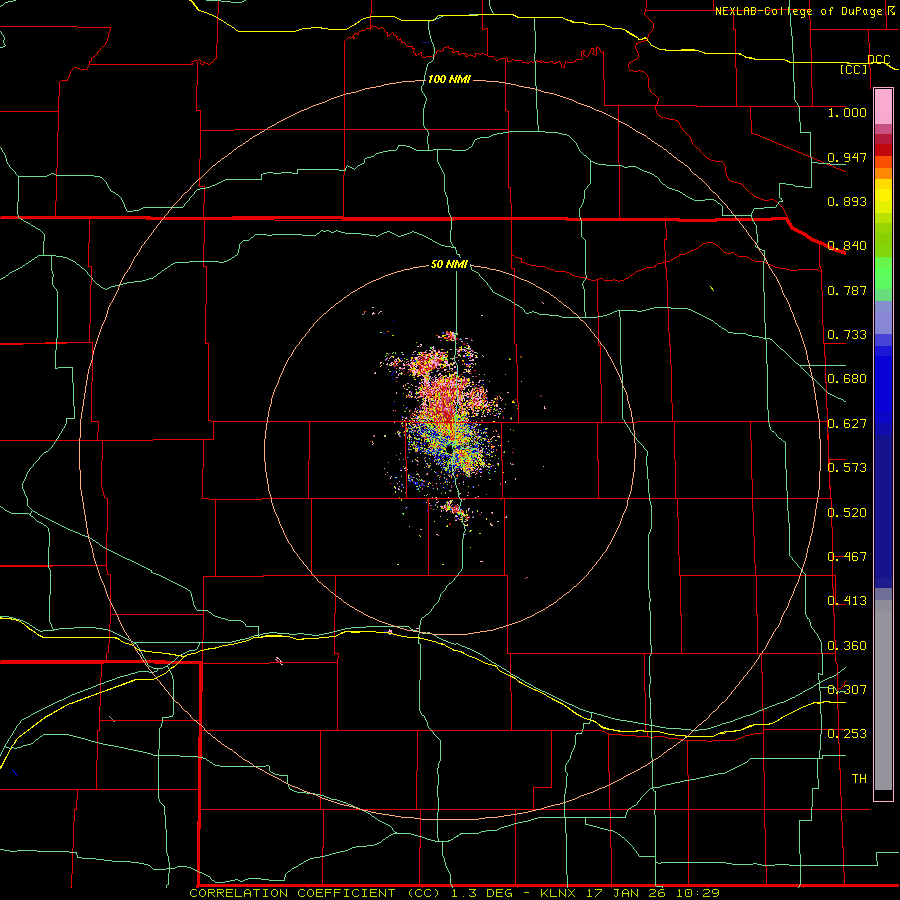Screen dimensions: 900x900
Task: Click the 0.573 scale value
Action: click(x=847, y=468)
